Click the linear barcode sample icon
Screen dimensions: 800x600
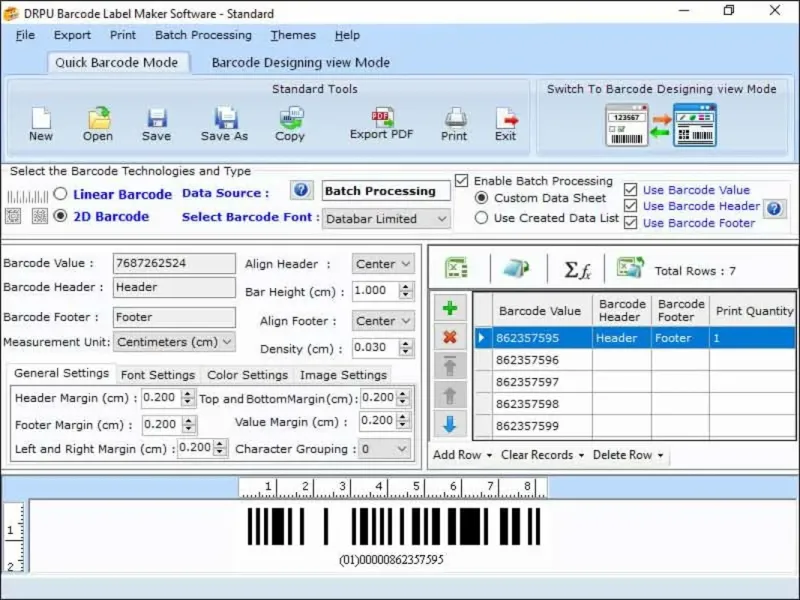(28, 196)
